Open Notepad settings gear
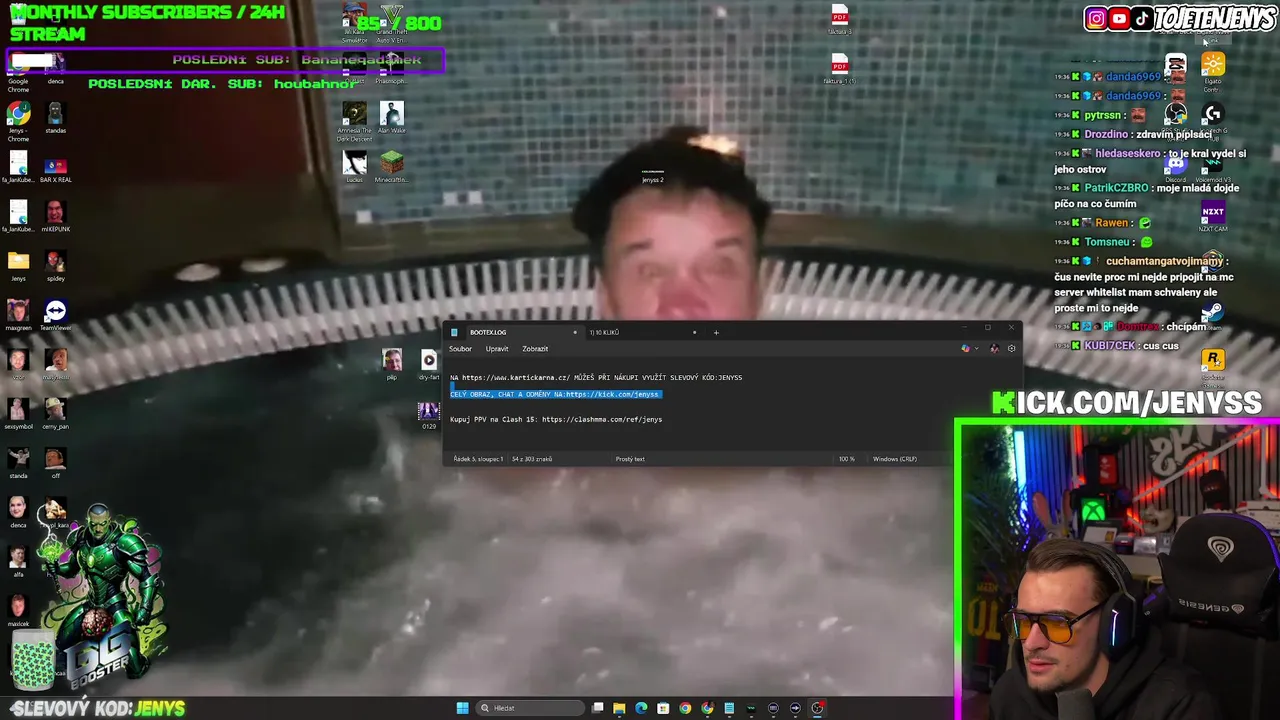This screenshot has height=720, width=1280. click(1011, 349)
